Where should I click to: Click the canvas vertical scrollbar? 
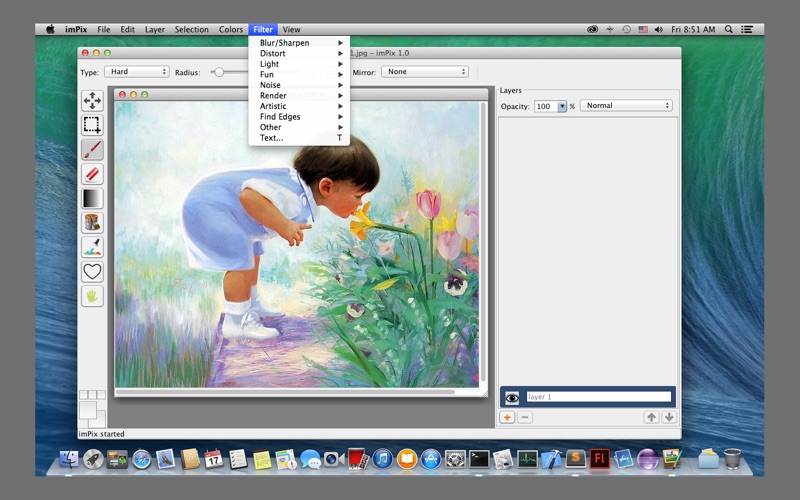point(483,242)
